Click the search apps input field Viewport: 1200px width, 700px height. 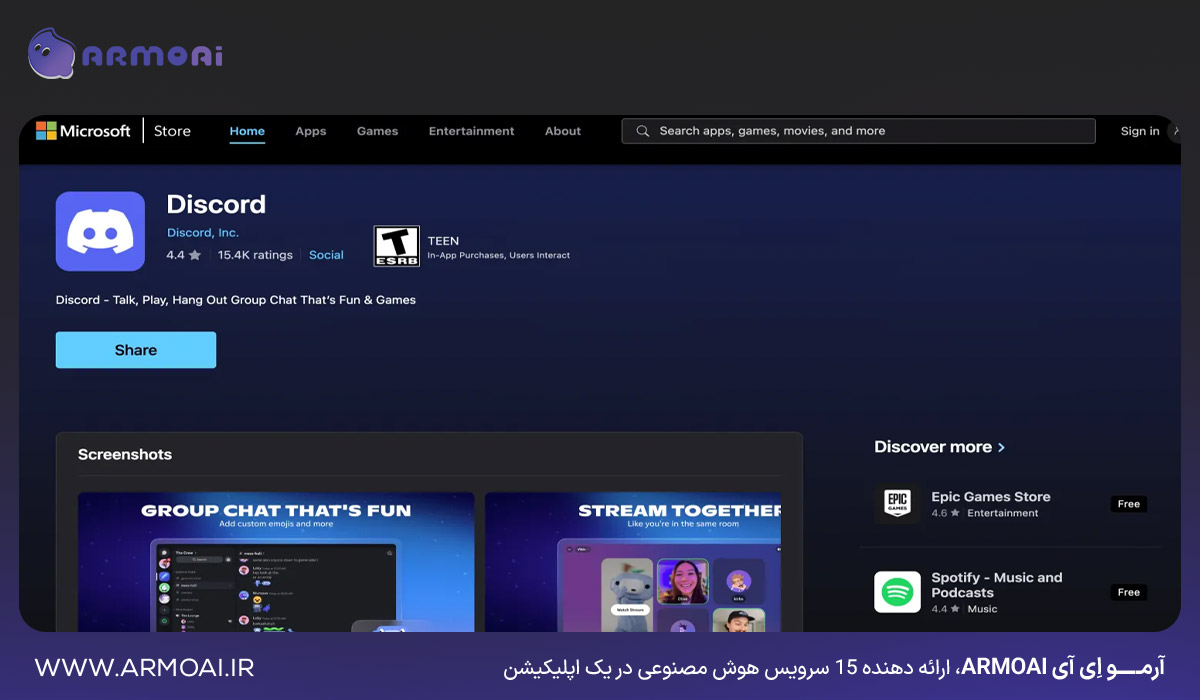[x=858, y=130]
